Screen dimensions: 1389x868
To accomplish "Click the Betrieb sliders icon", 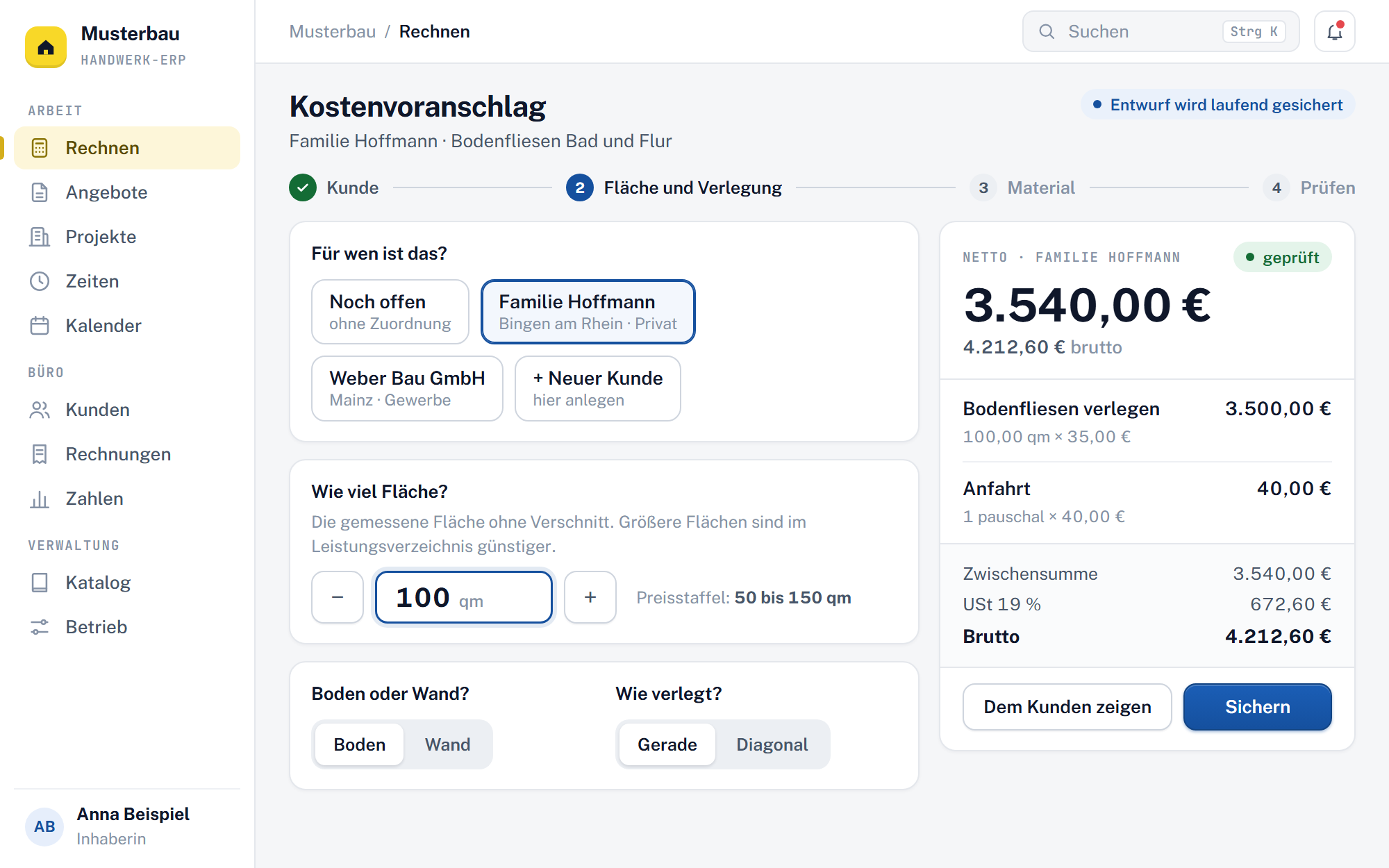I will pos(40,627).
